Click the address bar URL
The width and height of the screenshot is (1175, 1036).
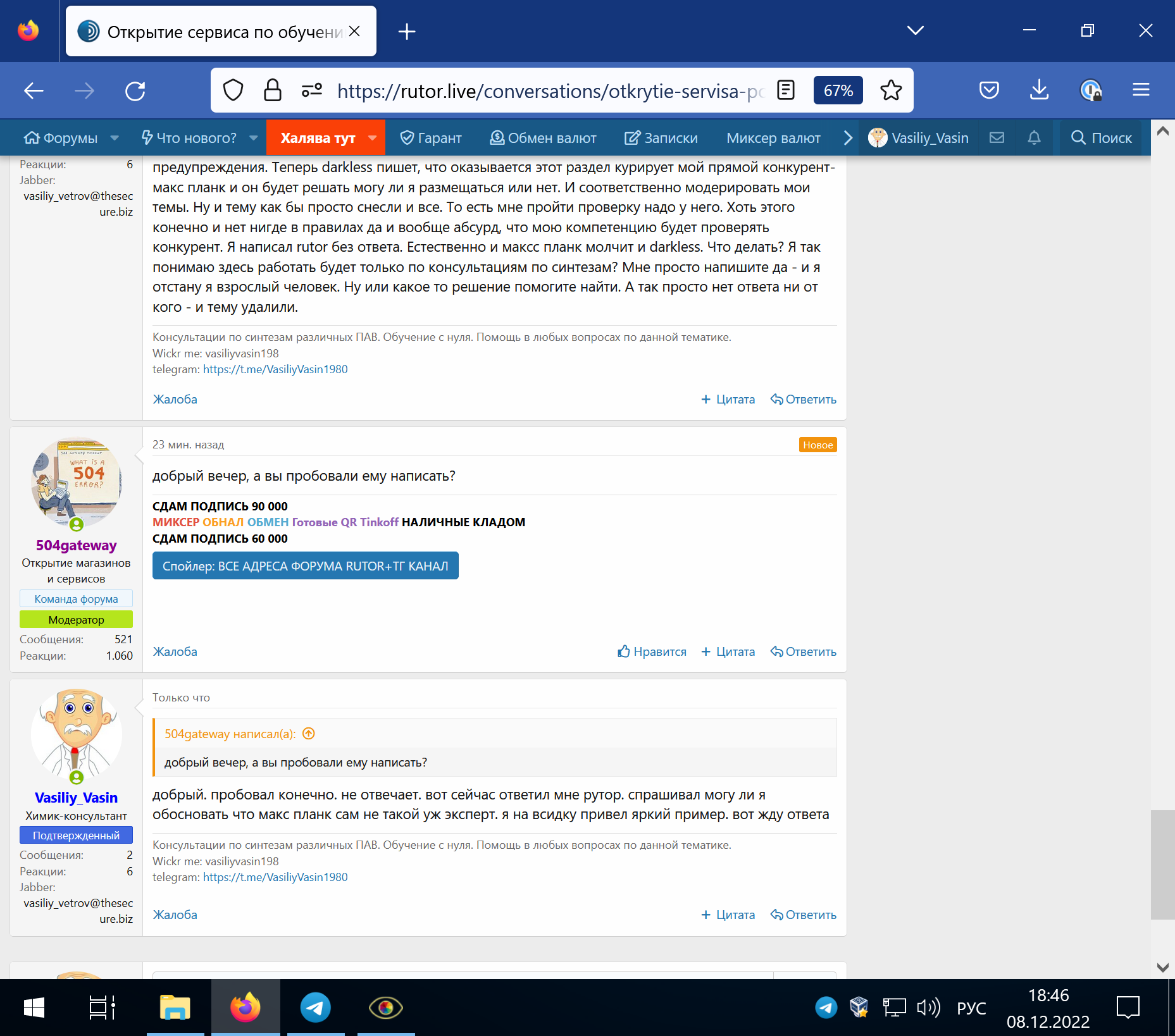549,91
